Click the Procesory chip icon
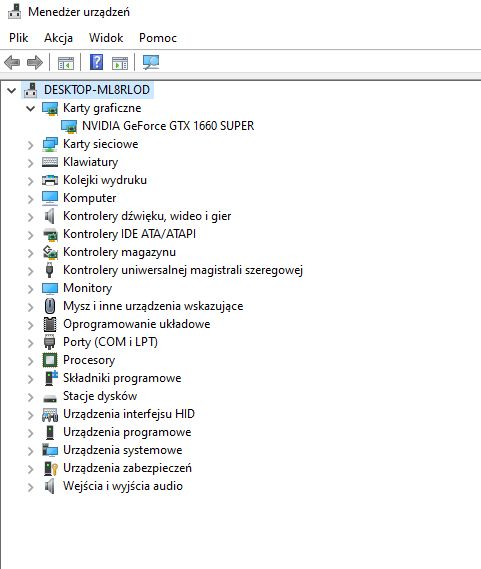The height and width of the screenshot is (569, 481). [x=50, y=360]
